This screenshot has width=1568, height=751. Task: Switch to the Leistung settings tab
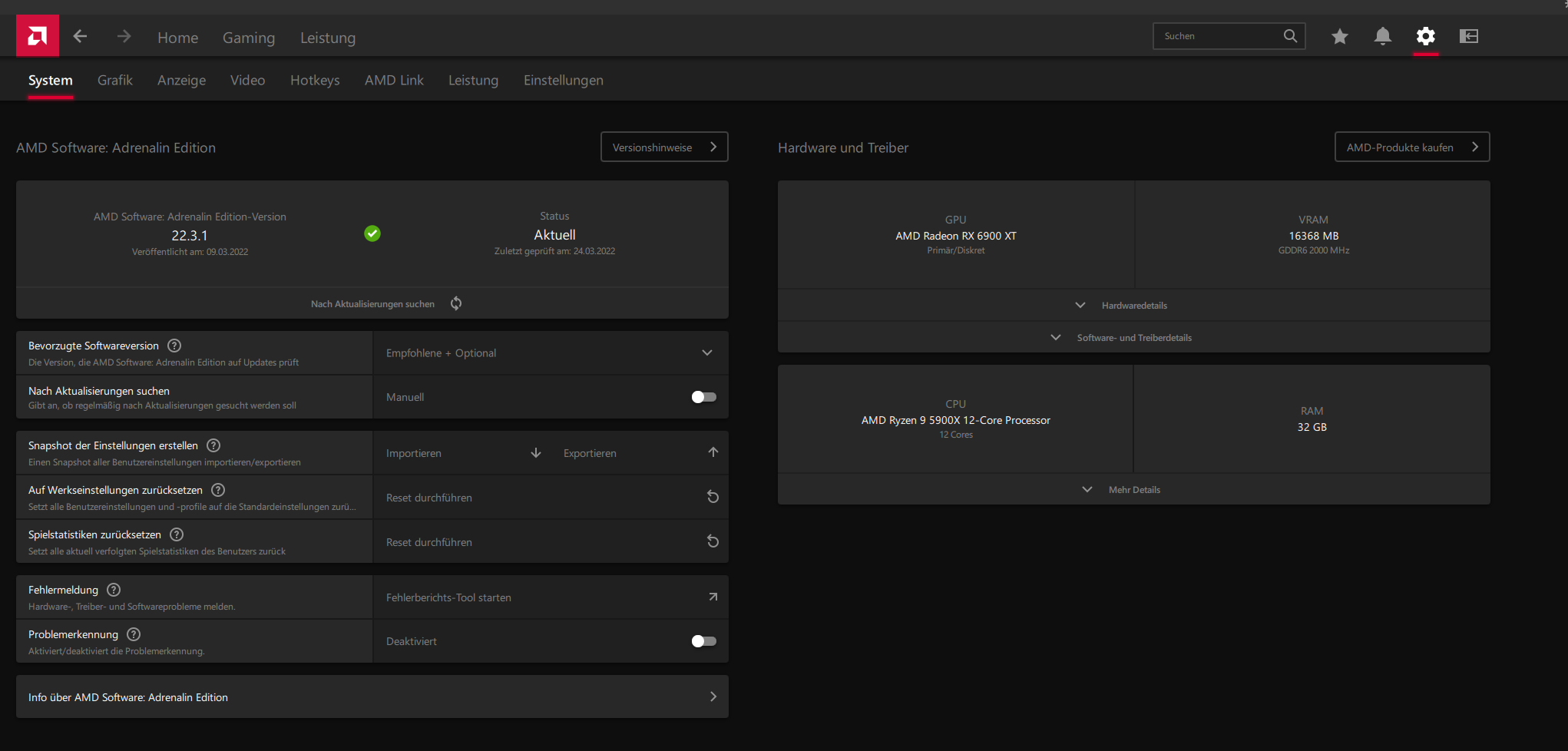[473, 81]
